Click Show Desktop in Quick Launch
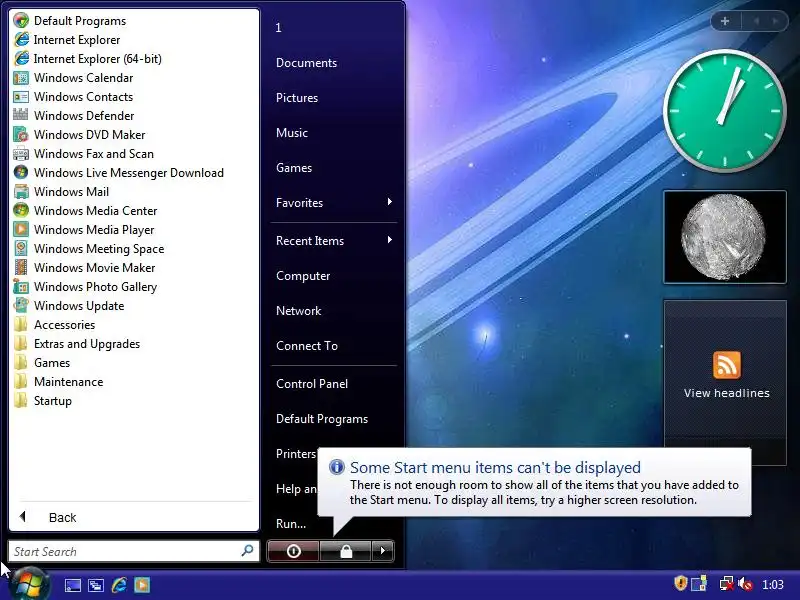 click(x=72, y=585)
